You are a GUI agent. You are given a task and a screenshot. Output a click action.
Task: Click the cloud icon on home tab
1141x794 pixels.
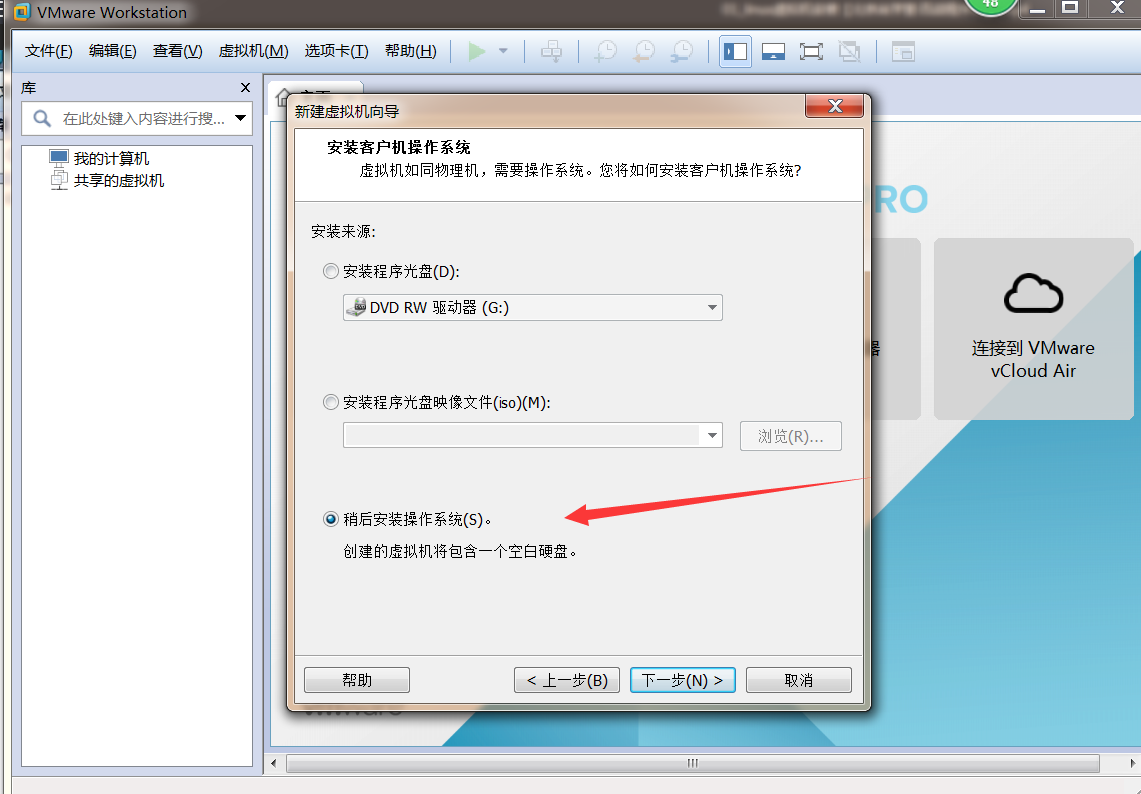[x=1033, y=293]
